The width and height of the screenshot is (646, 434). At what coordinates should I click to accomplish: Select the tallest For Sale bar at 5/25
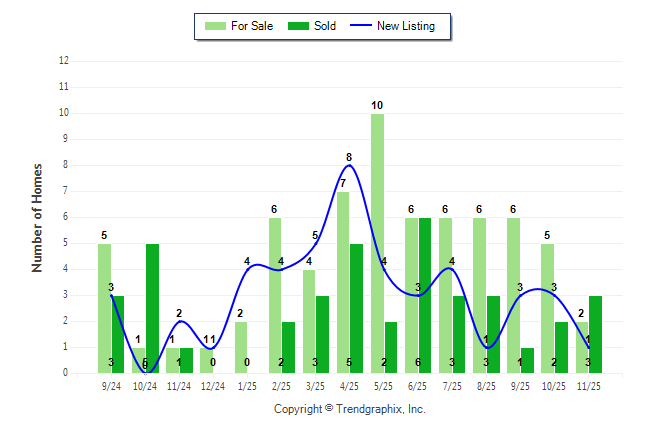point(377,243)
